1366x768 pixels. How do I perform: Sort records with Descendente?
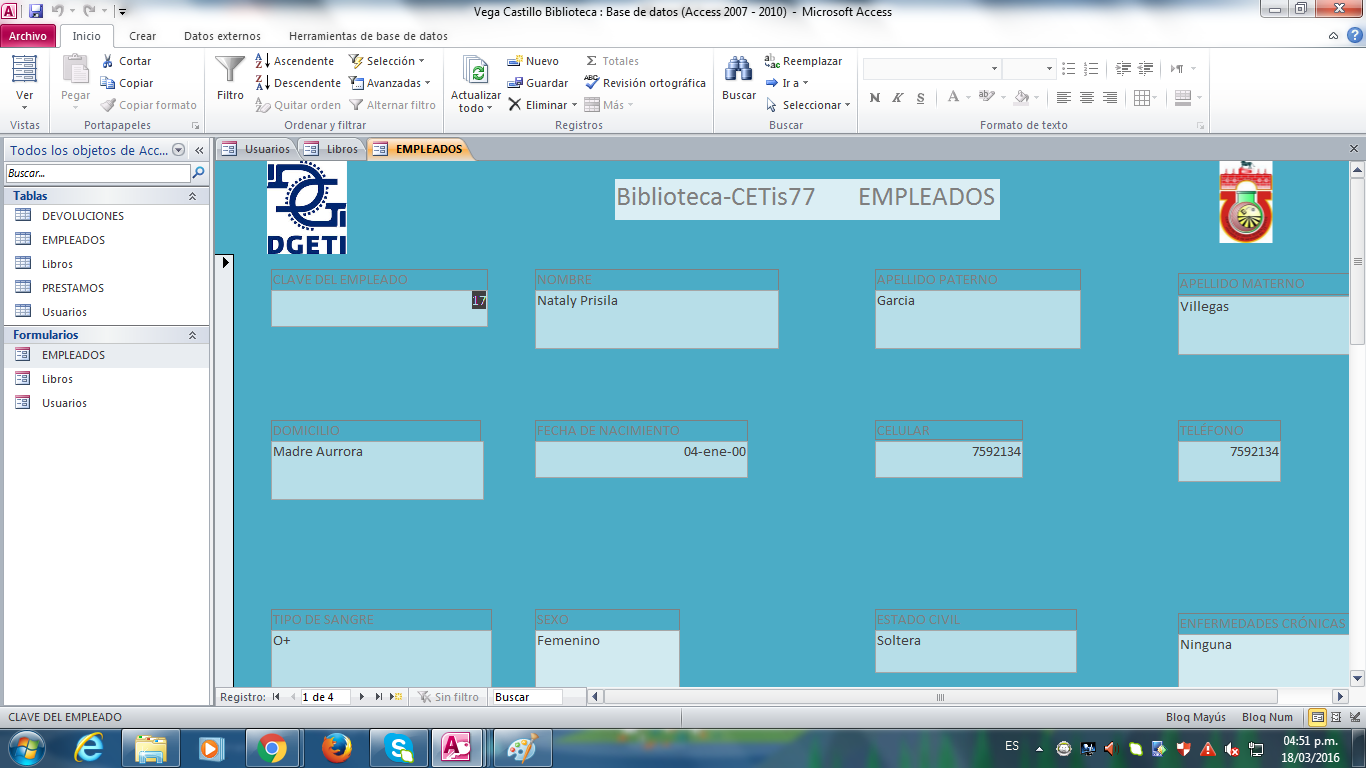click(298, 83)
